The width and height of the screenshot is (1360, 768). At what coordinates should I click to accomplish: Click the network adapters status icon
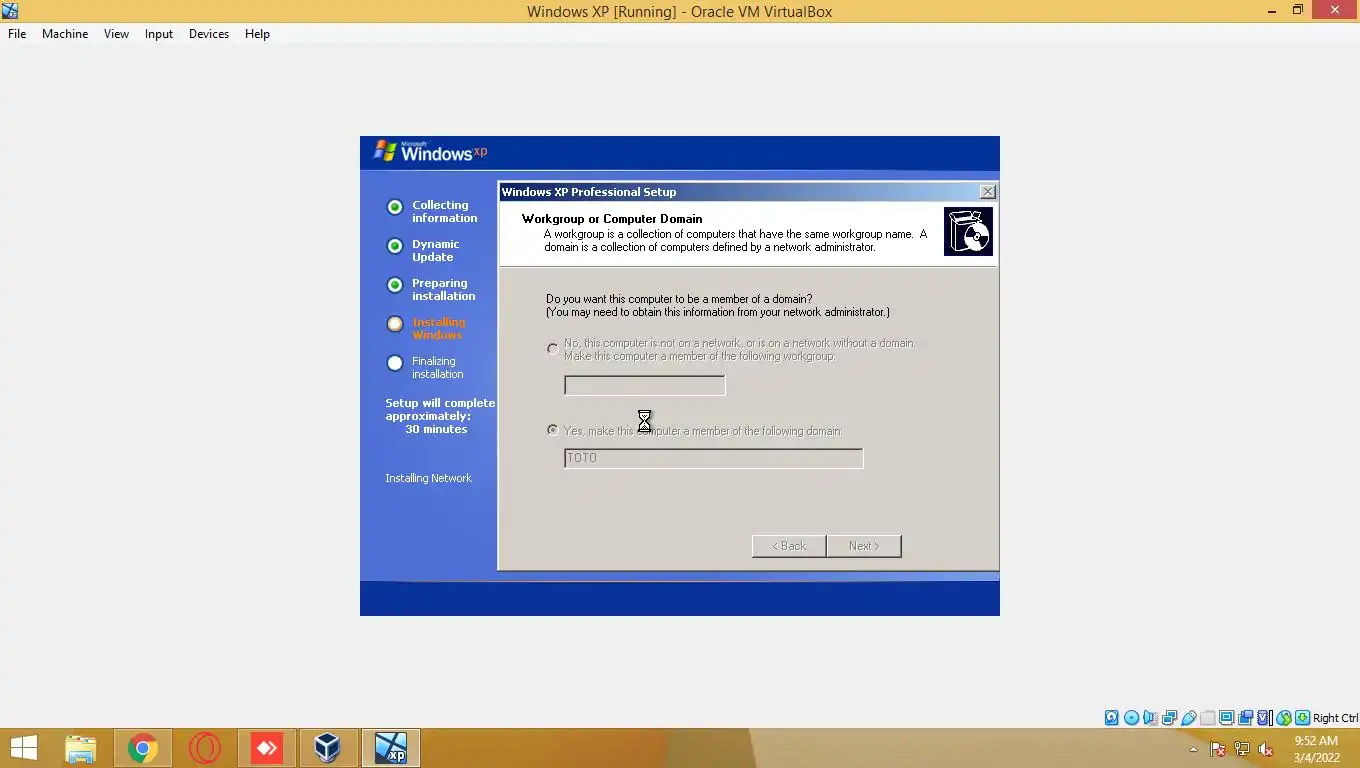pos(1169,718)
